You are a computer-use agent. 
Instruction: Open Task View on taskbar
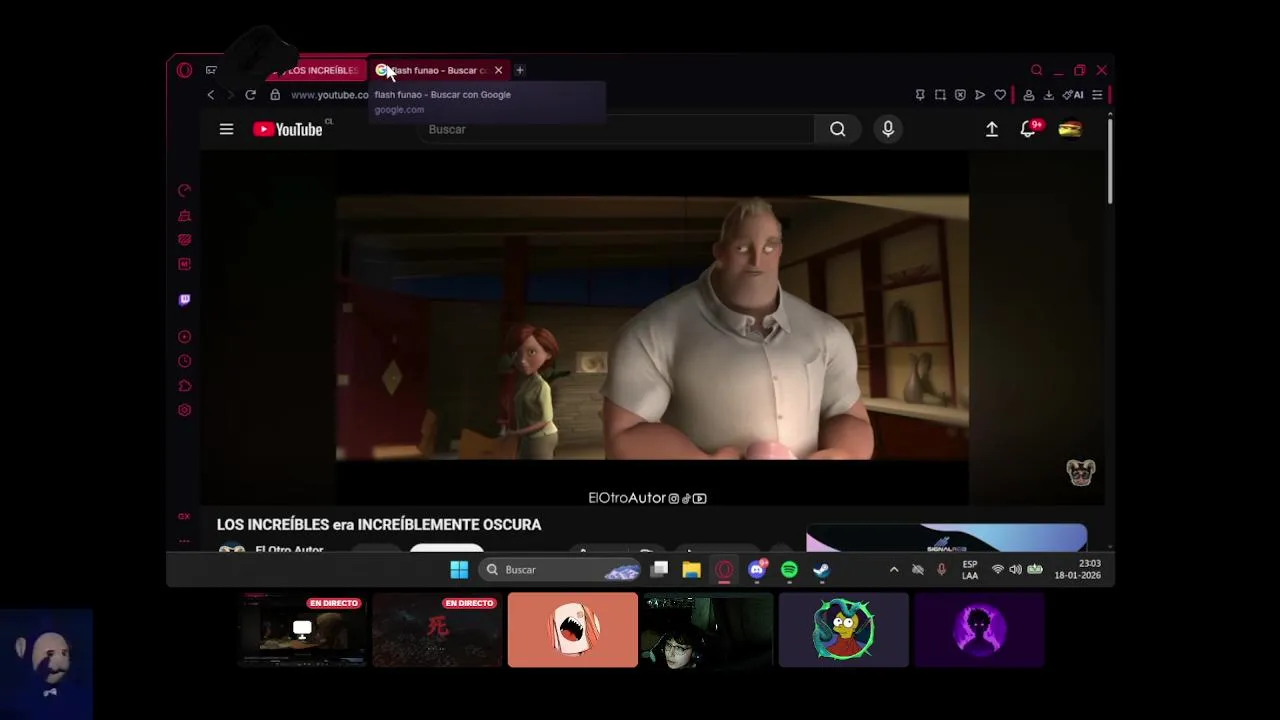pyautogui.click(x=660, y=570)
